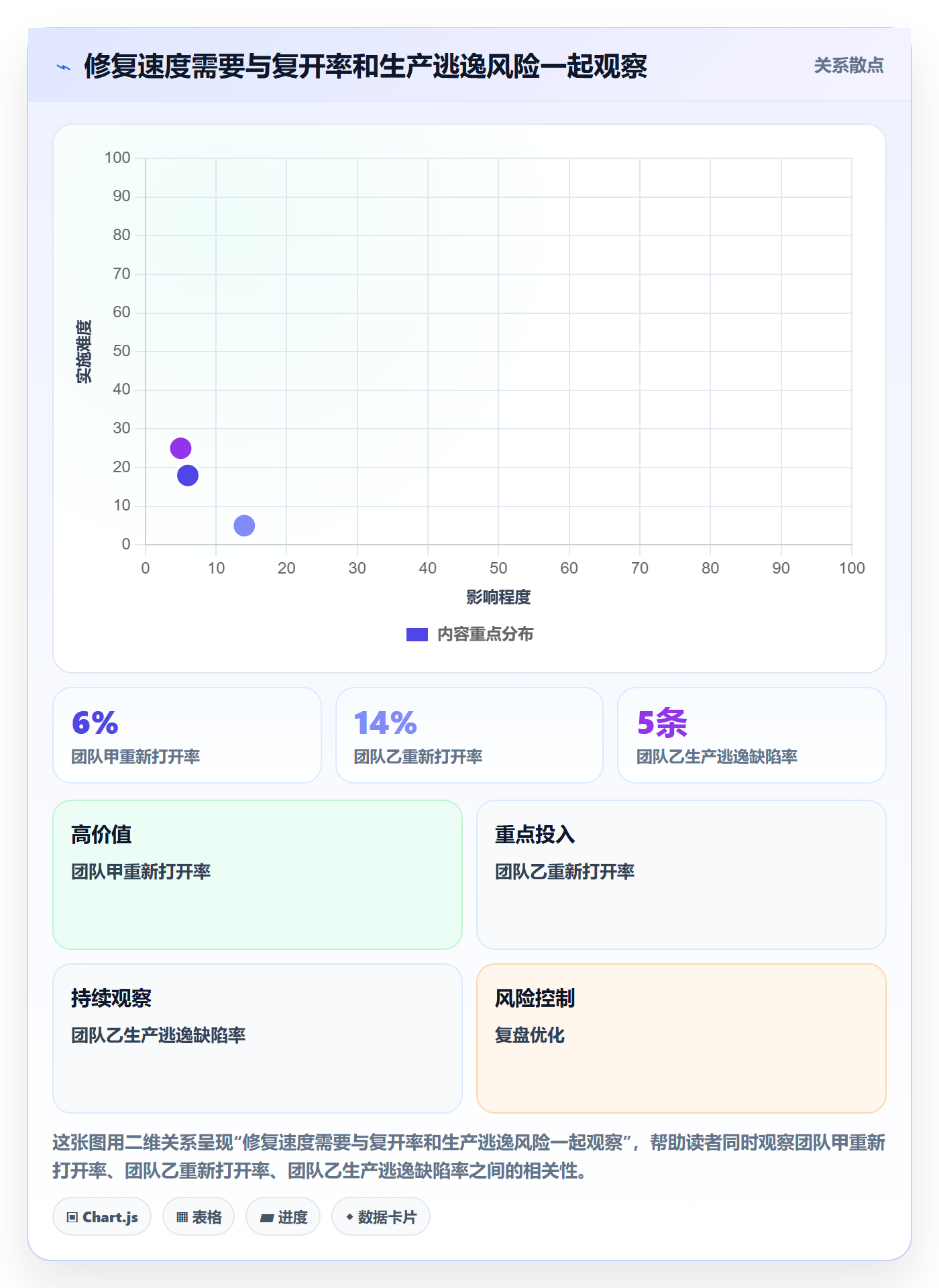Viewport: 939px width, 1288px height.
Task: Click the 内容重点分布 legend label
Action: [486, 635]
